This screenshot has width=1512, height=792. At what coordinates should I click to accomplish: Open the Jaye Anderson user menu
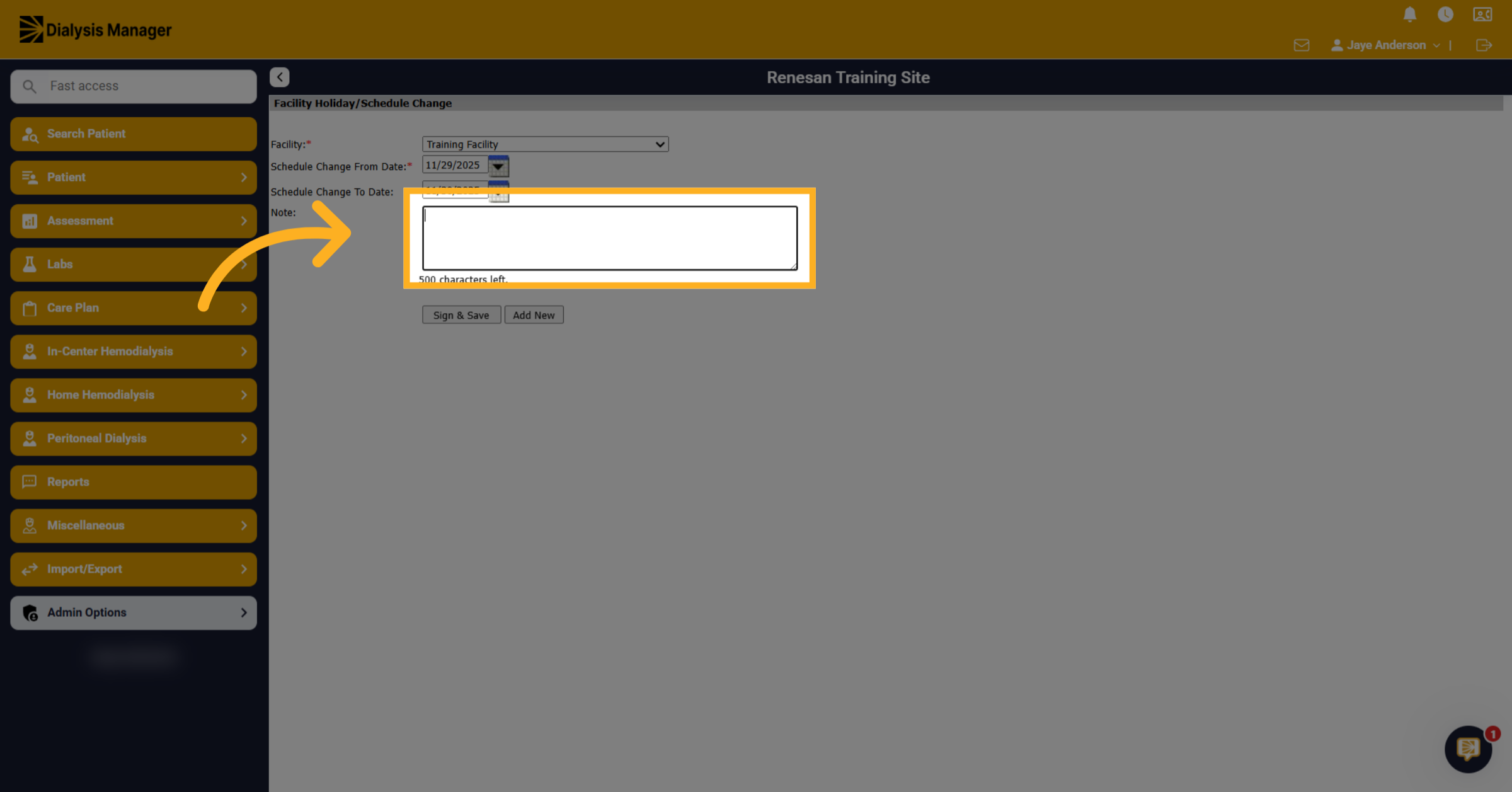1385,45
